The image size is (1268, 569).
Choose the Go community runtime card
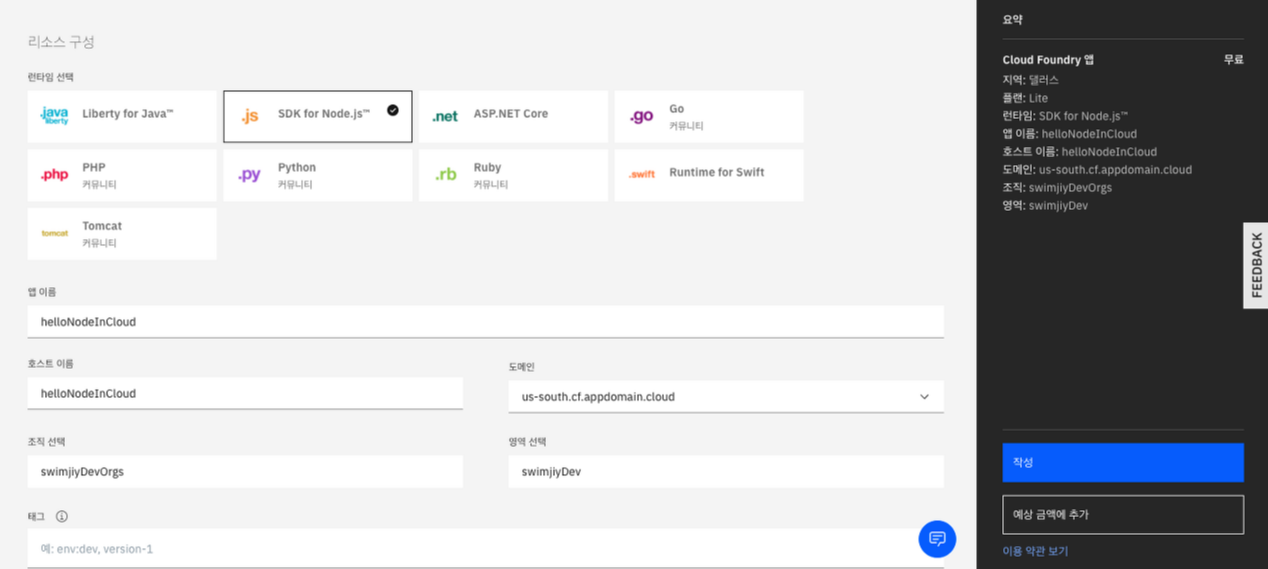[x=709, y=116]
